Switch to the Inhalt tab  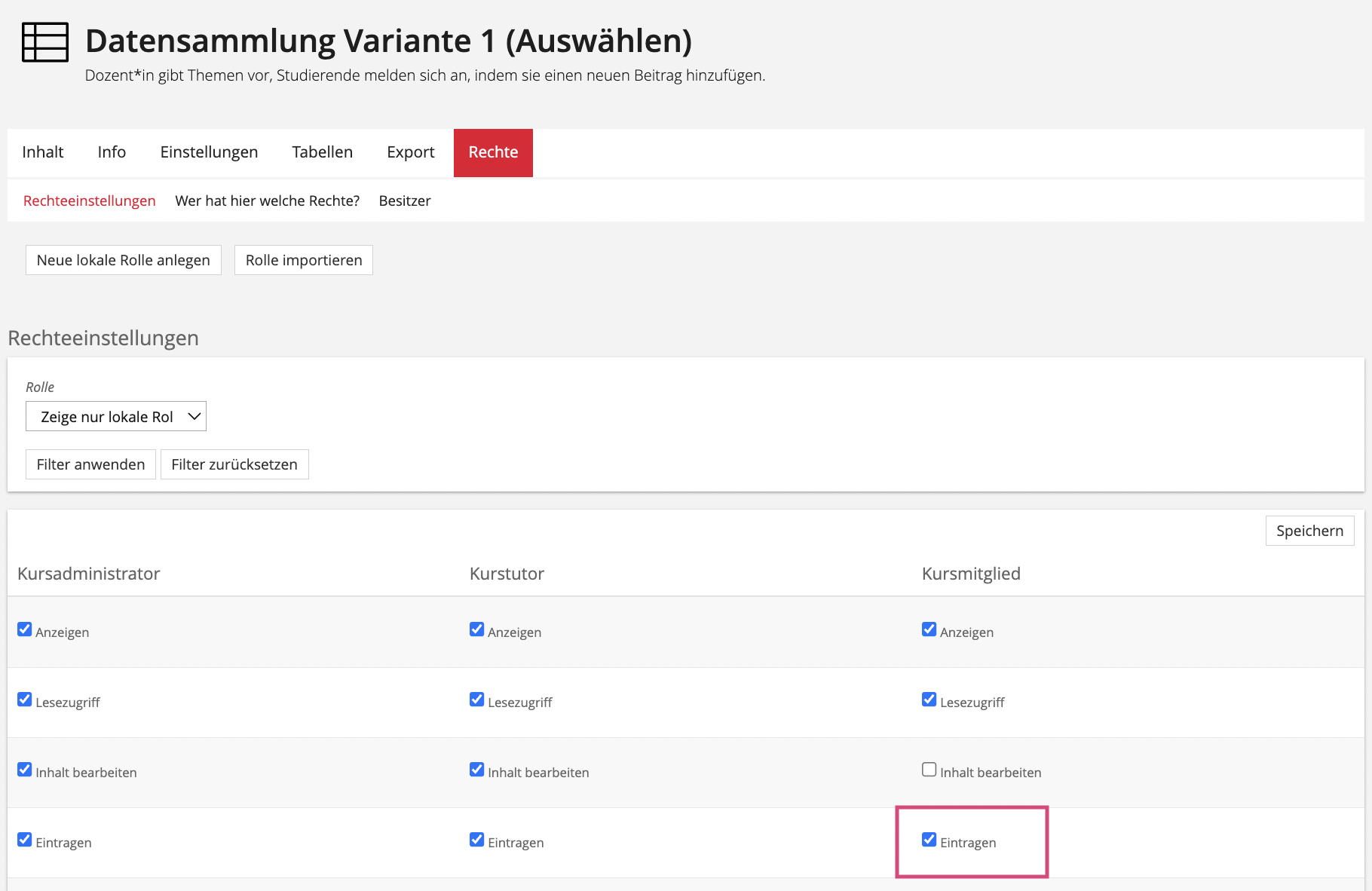43,152
